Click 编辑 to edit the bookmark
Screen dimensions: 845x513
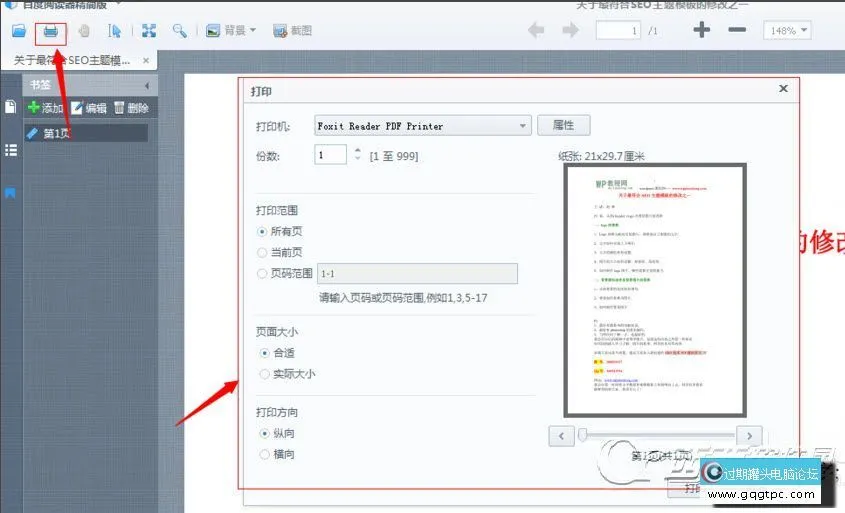pos(89,108)
